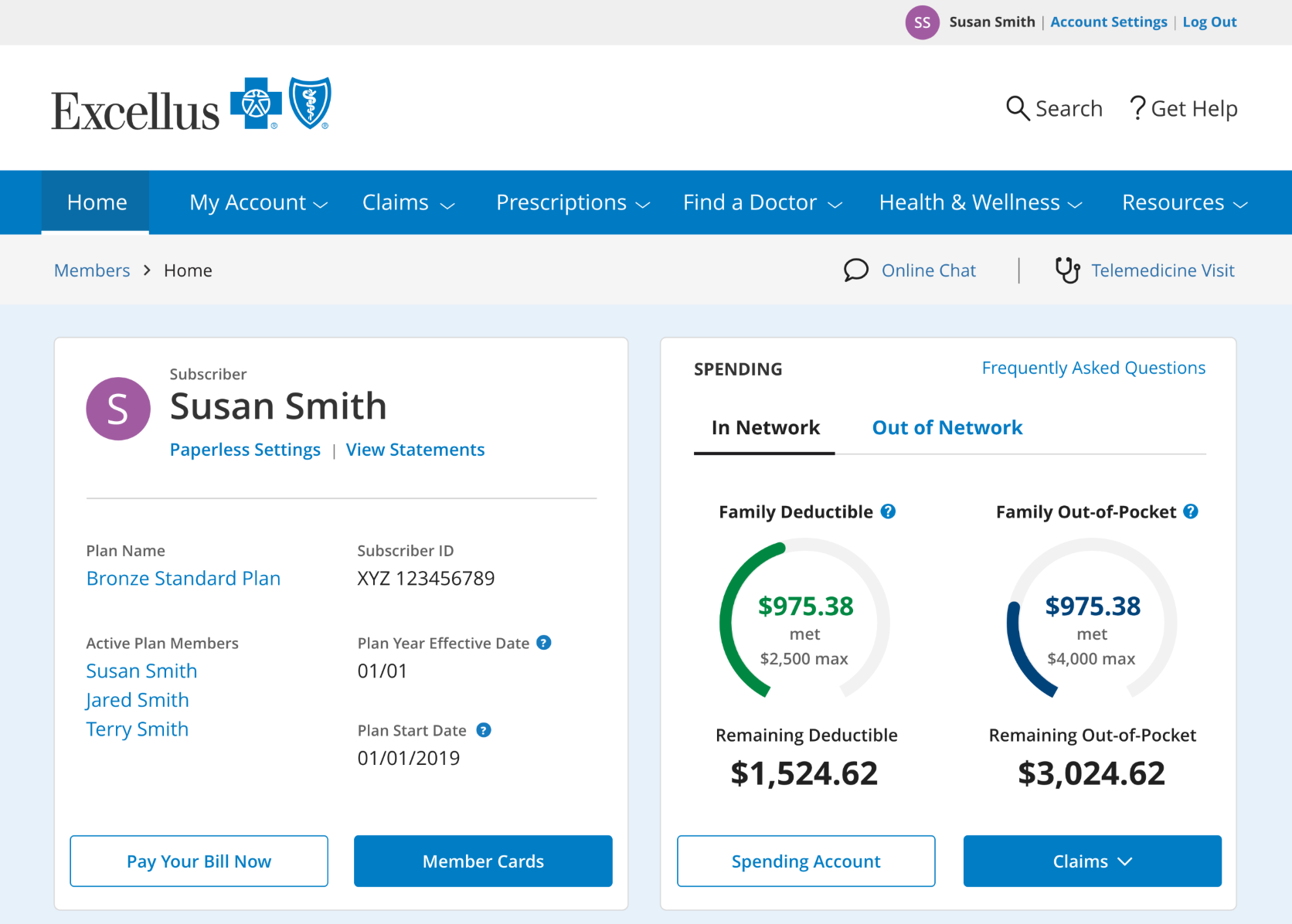Select plan member Susan Smith
Viewport: 1292px width, 924px height.
(x=141, y=671)
